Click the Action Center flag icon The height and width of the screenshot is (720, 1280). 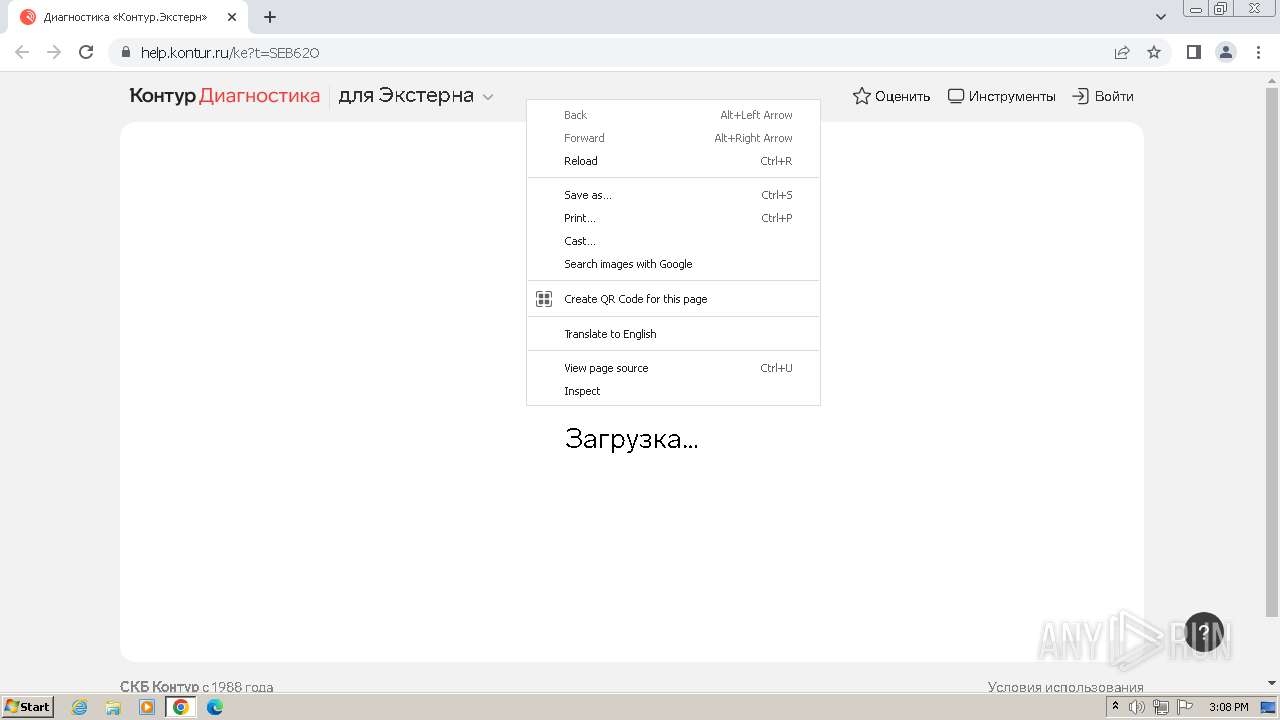click(1184, 707)
